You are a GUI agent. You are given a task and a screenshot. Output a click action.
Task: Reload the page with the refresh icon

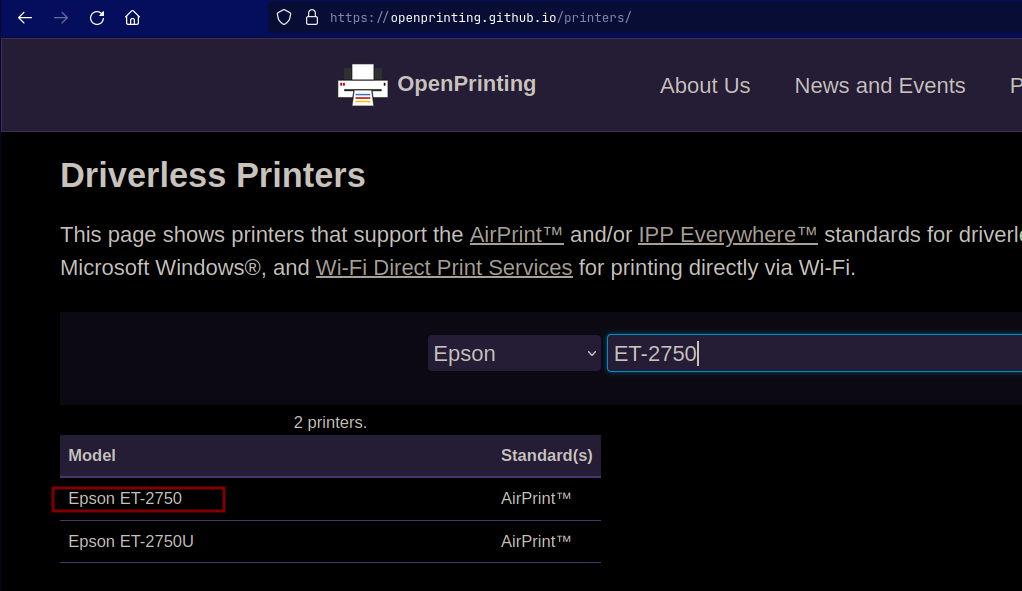click(97, 18)
